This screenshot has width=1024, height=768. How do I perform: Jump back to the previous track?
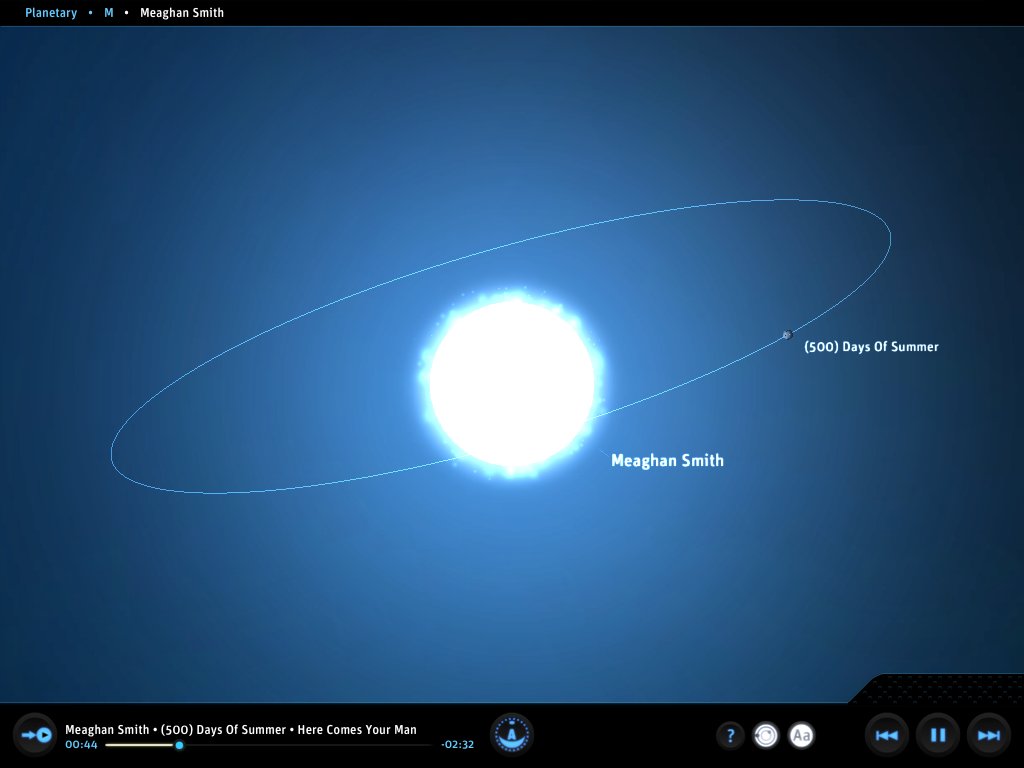[886, 734]
